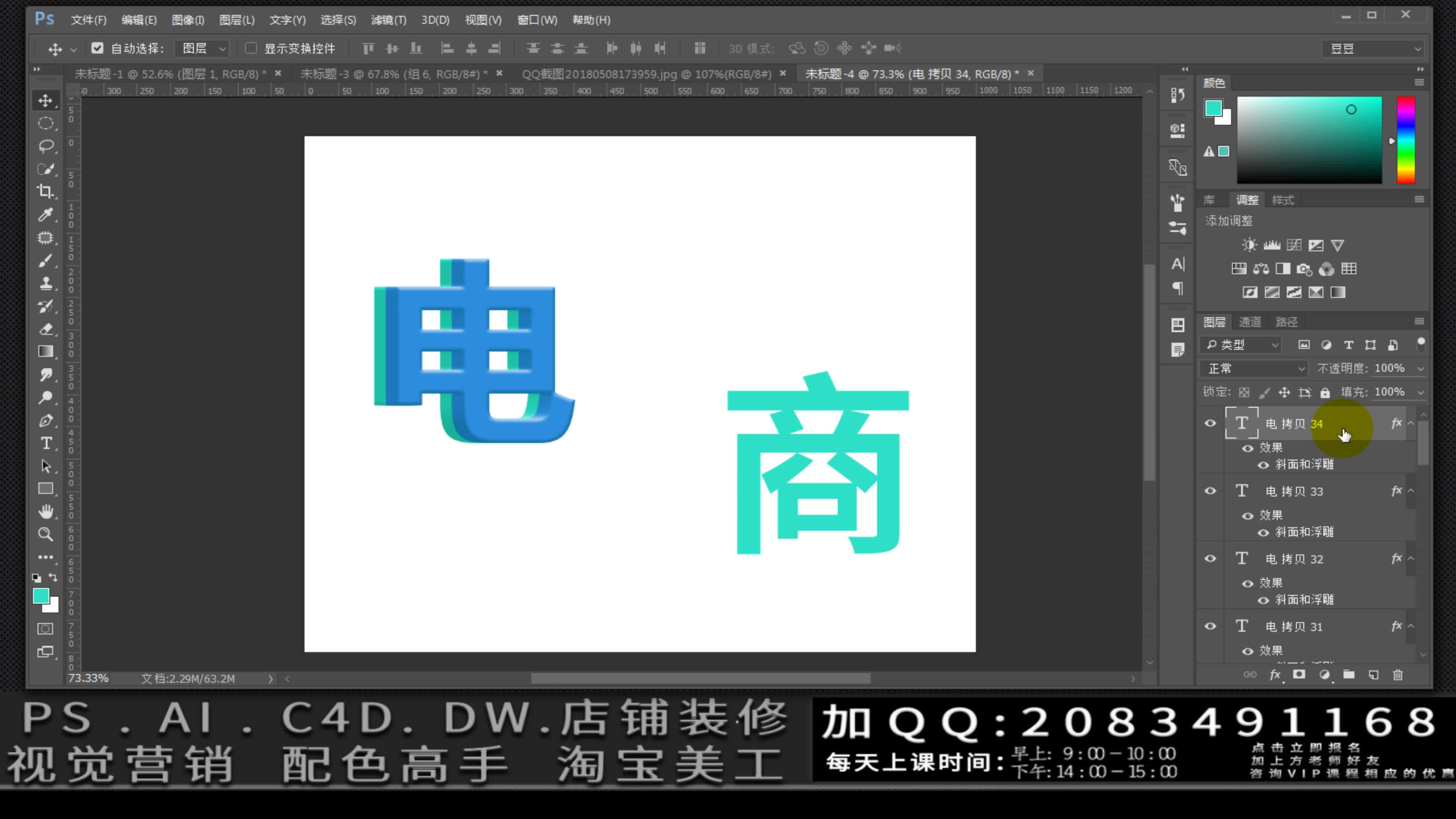Pick the Zoom tool in toolbar
This screenshot has width=1456, height=819.
coord(45,534)
